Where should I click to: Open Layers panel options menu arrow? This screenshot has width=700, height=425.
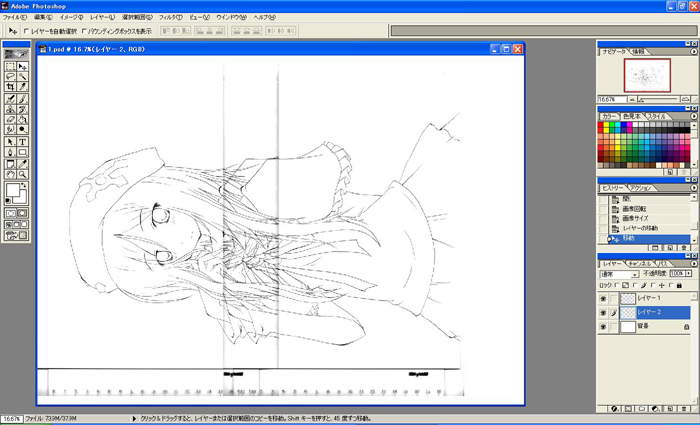coord(694,264)
